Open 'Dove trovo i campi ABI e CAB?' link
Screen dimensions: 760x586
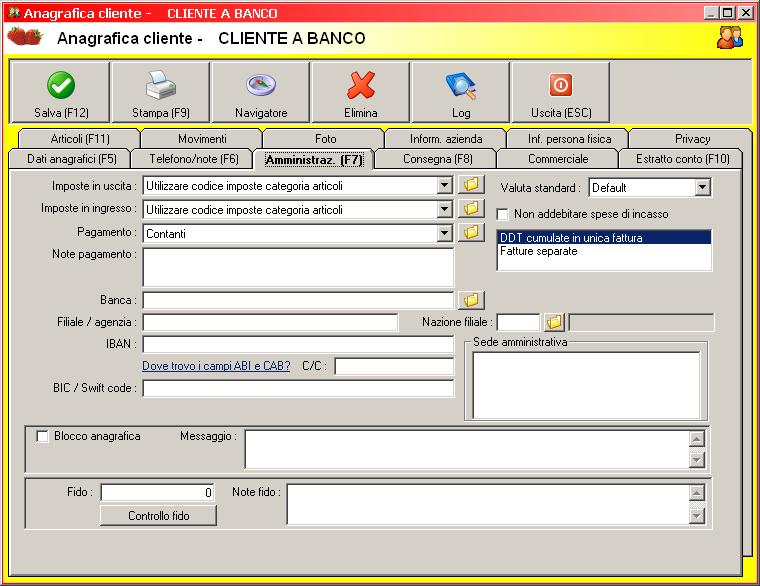click(x=216, y=366)
